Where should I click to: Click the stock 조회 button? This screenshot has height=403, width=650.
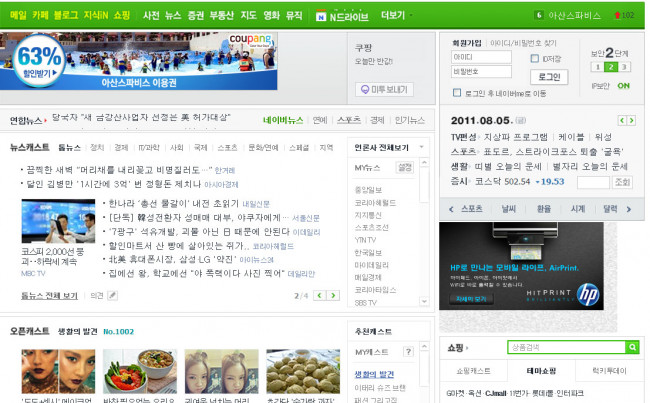coord(622,182)
